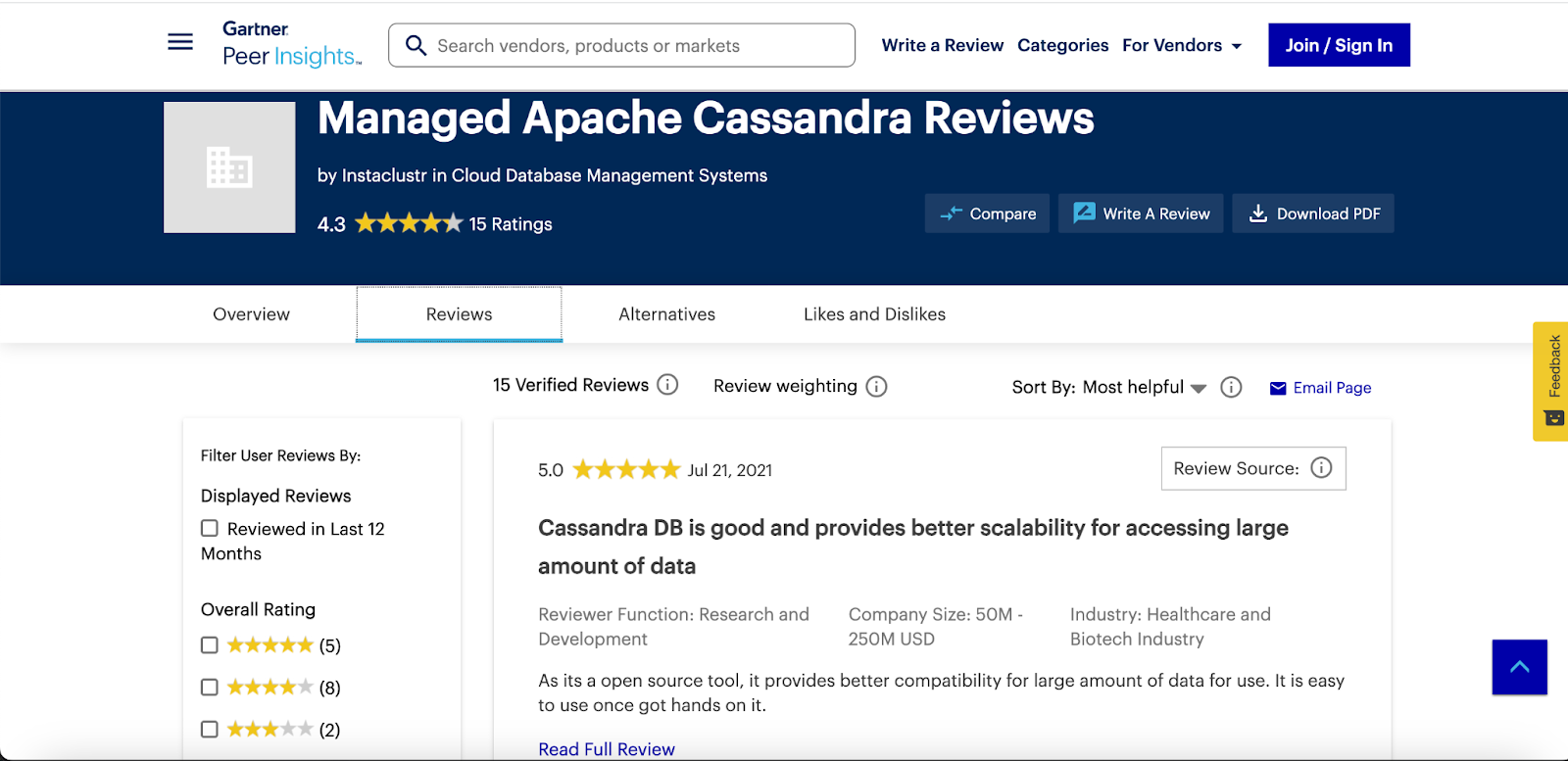Click the Gartner Peer Insights logo
Screen dimensions: 1568x761
click(x=291, y=44)
